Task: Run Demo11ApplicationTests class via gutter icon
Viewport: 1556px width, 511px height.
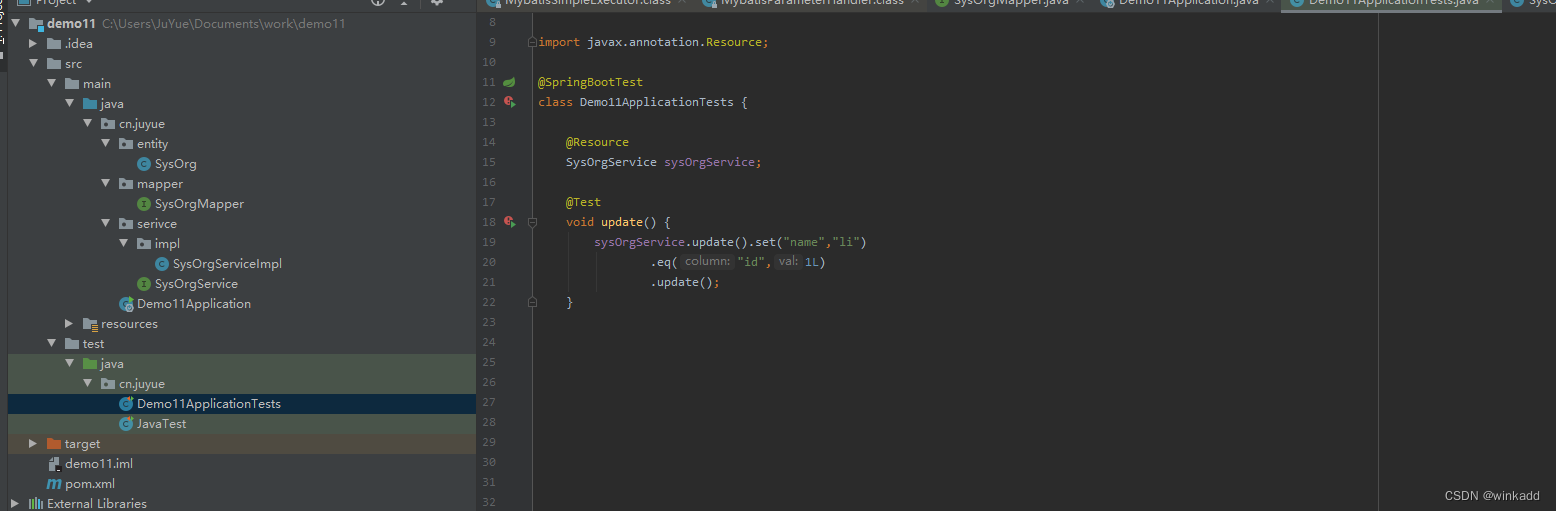Action: click(x=509, y=102)
